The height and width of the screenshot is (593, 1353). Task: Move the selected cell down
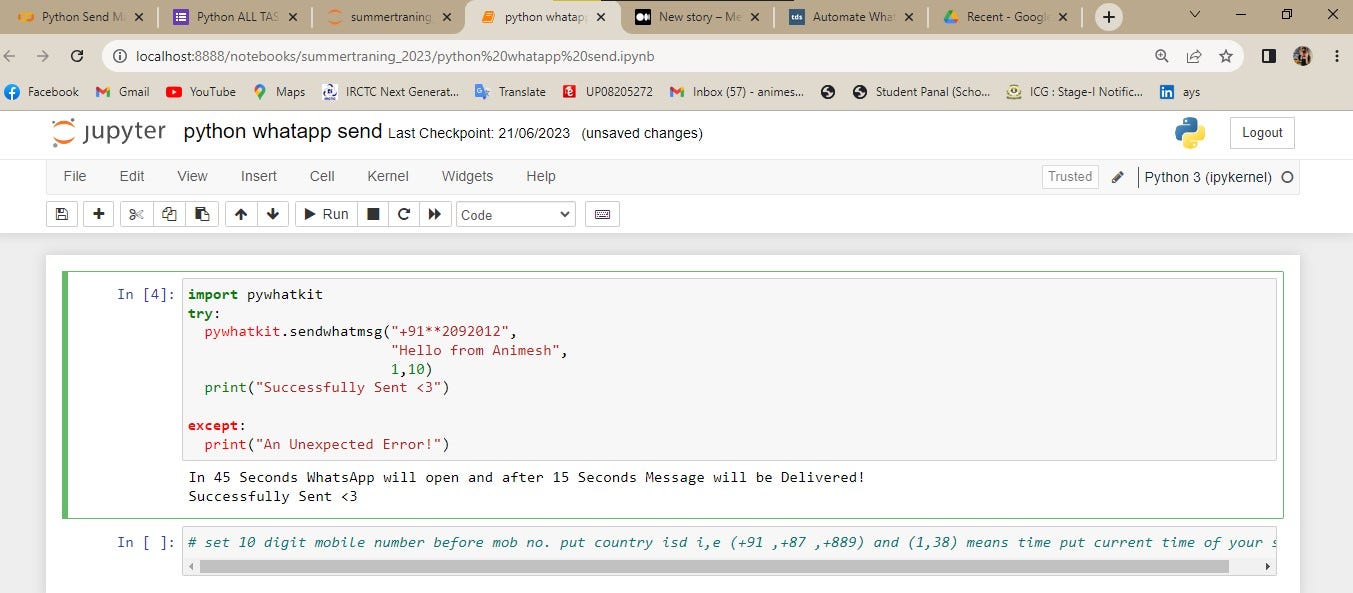[x=272, y=213]
